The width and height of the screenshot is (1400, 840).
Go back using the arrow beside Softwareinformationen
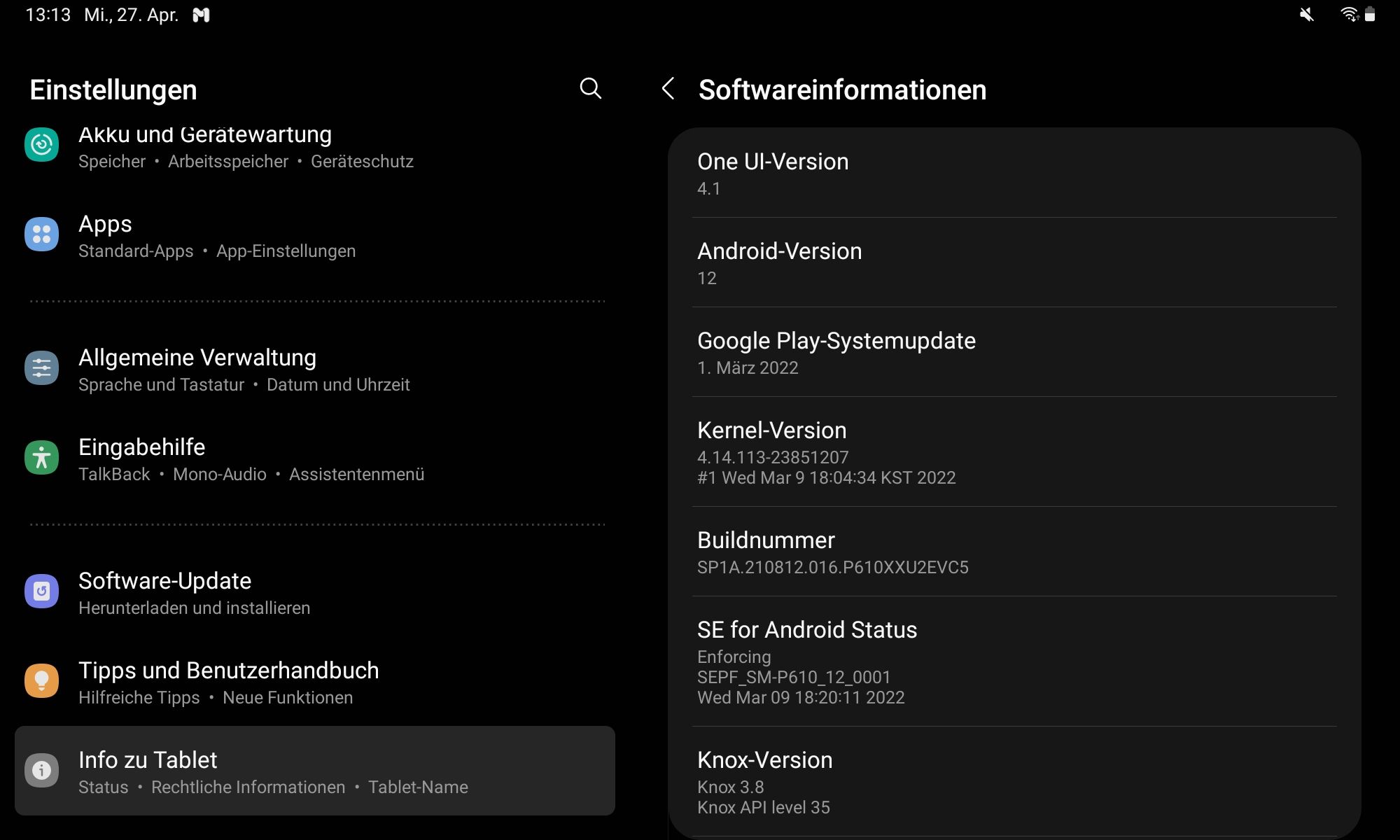(x=668, y=89)
